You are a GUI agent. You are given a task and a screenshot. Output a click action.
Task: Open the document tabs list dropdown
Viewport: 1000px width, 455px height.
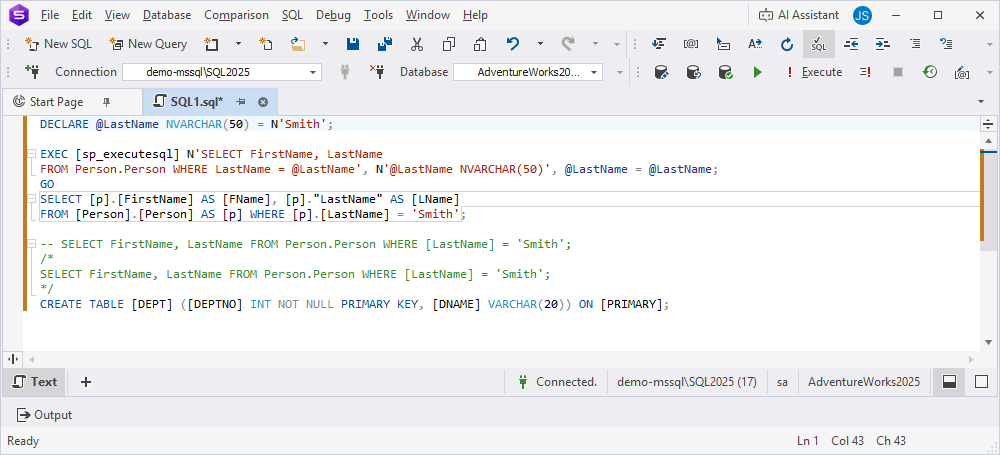tap(981, 101)
